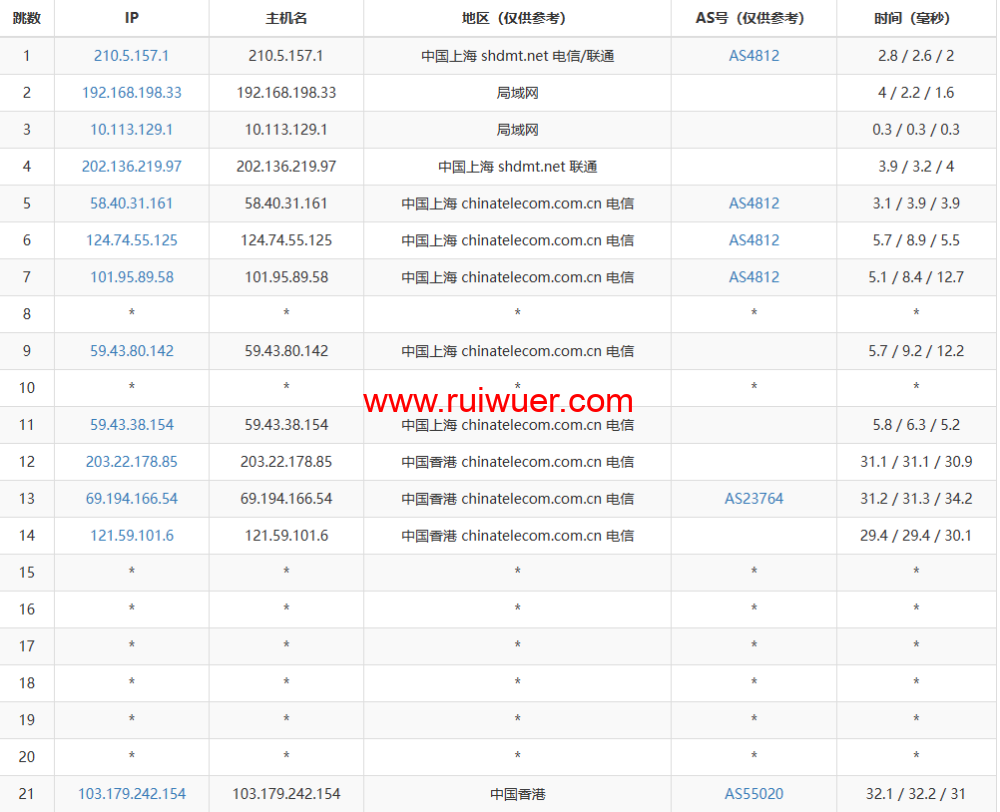Image resolution: width=1000 pixels, height=812 pixels.
Task: Open the 10.113.129.1 IP link
Action: point(131,130)
